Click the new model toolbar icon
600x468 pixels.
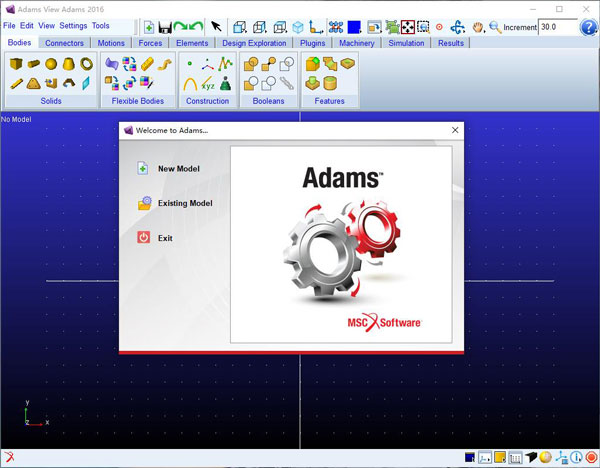(149, 27)
